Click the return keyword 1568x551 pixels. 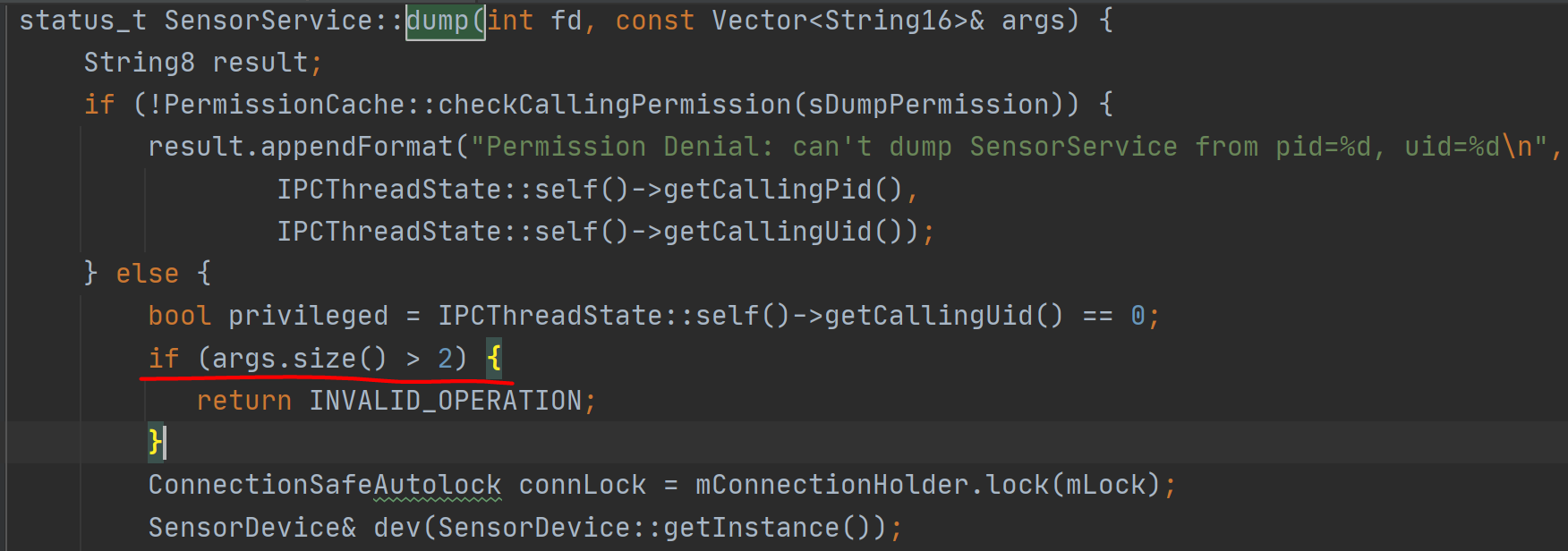(x=243, y=401)
